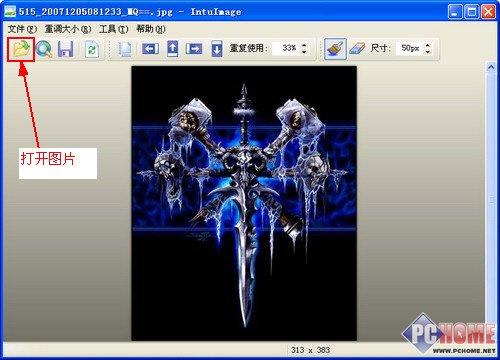Click the right arrow toolbar icon
The width and height of the screenshot is (500, 360).
click(x=194, y=49)
